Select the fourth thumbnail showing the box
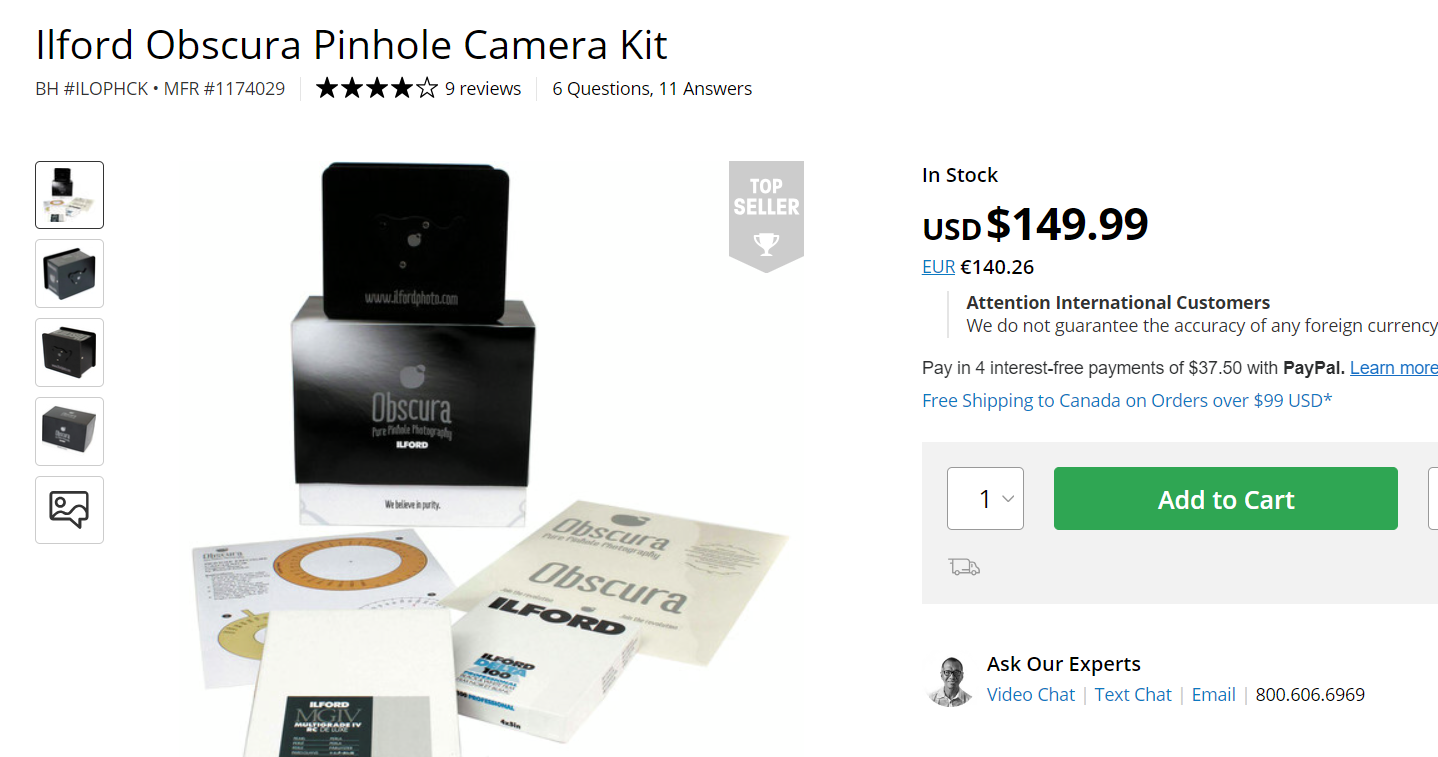 pos(69,431)
